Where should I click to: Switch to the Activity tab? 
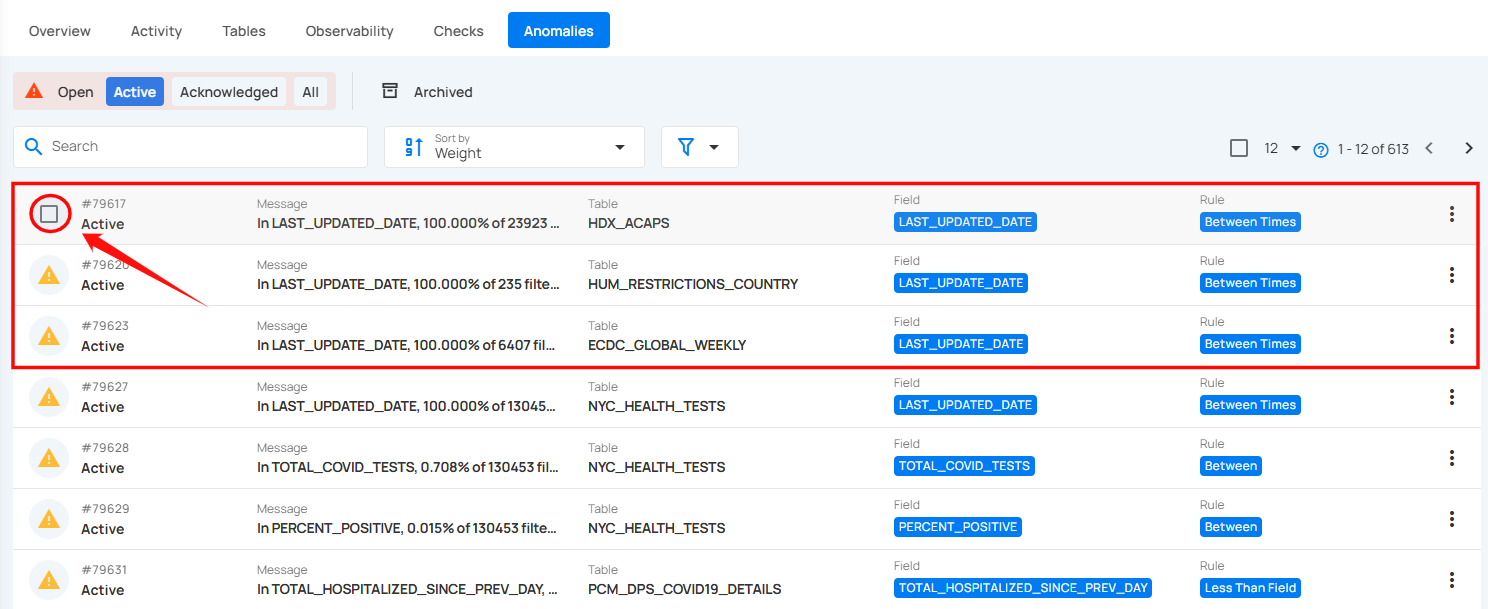click(156, 31)
